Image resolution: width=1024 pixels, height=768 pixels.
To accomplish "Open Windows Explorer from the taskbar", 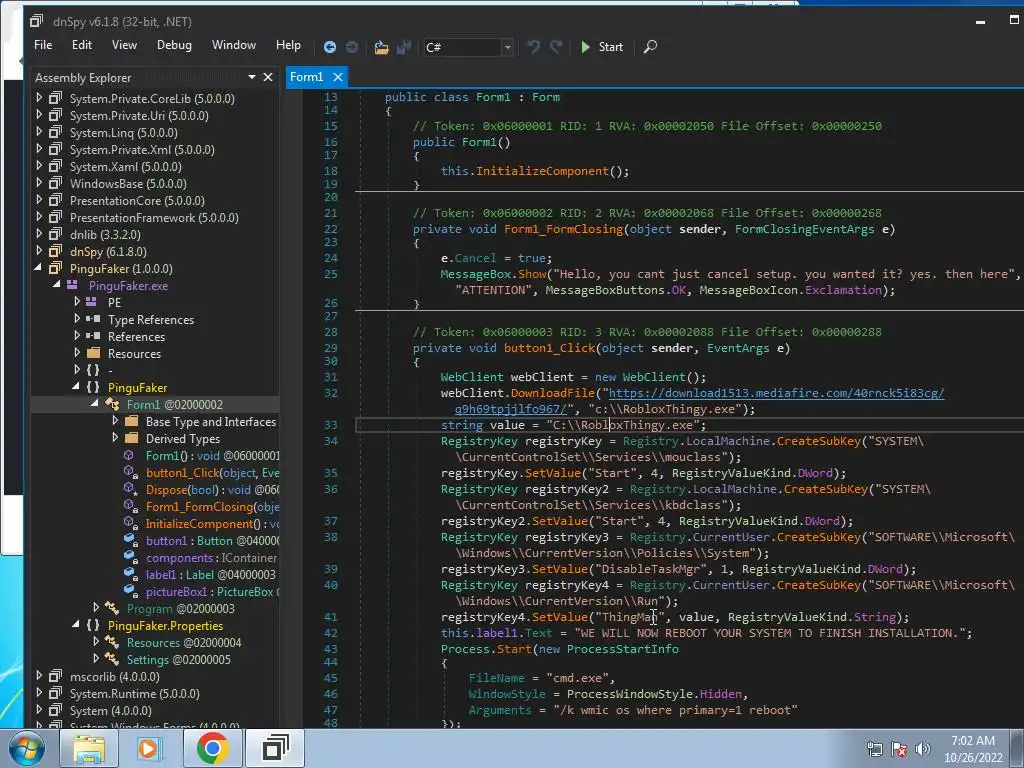I will pyautogui.click(x=89, y=748).
